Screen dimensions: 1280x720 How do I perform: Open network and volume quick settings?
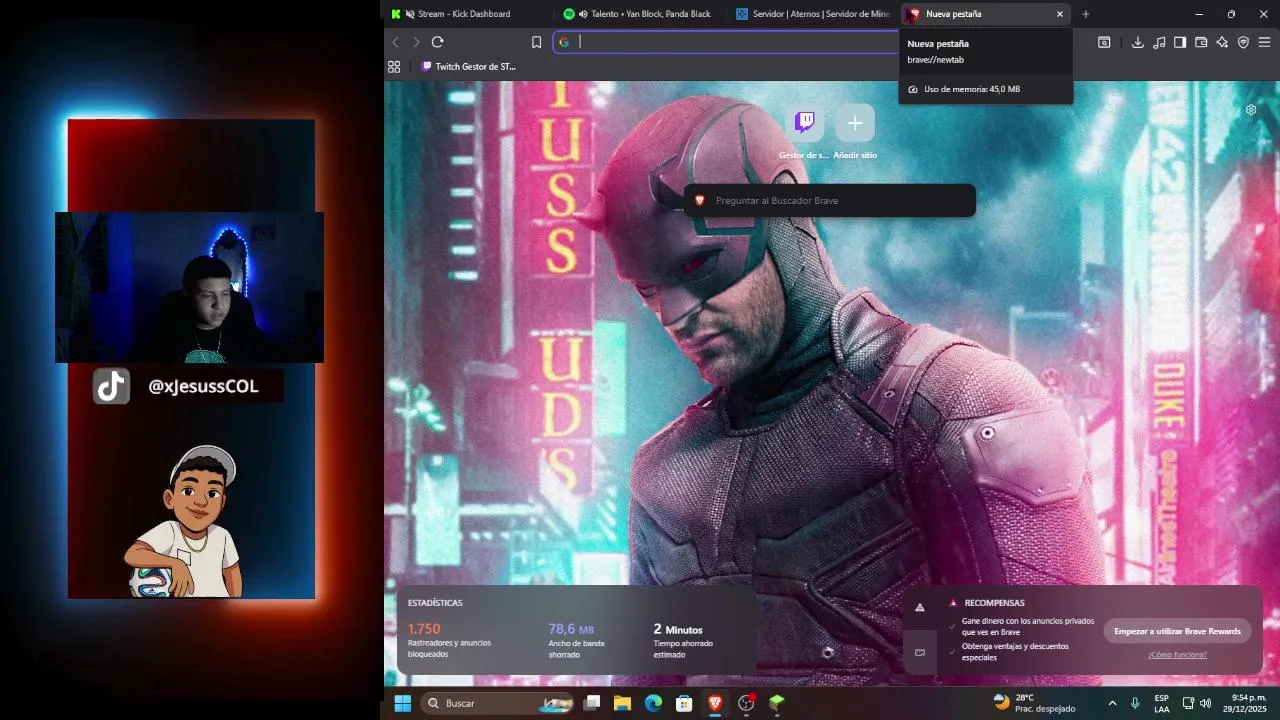click(1197, 703)
